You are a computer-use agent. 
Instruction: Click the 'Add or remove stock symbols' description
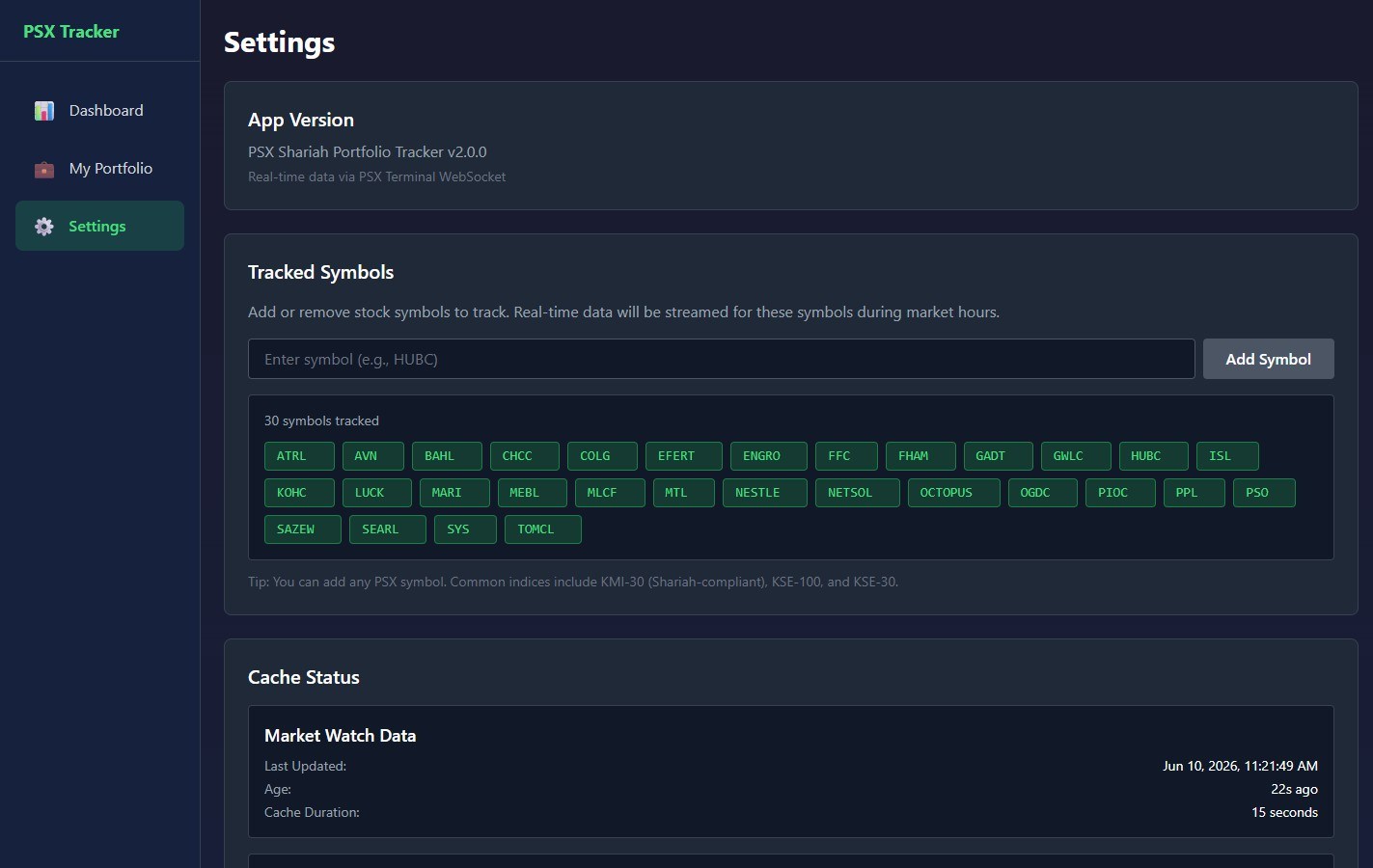tap(623, 312)
